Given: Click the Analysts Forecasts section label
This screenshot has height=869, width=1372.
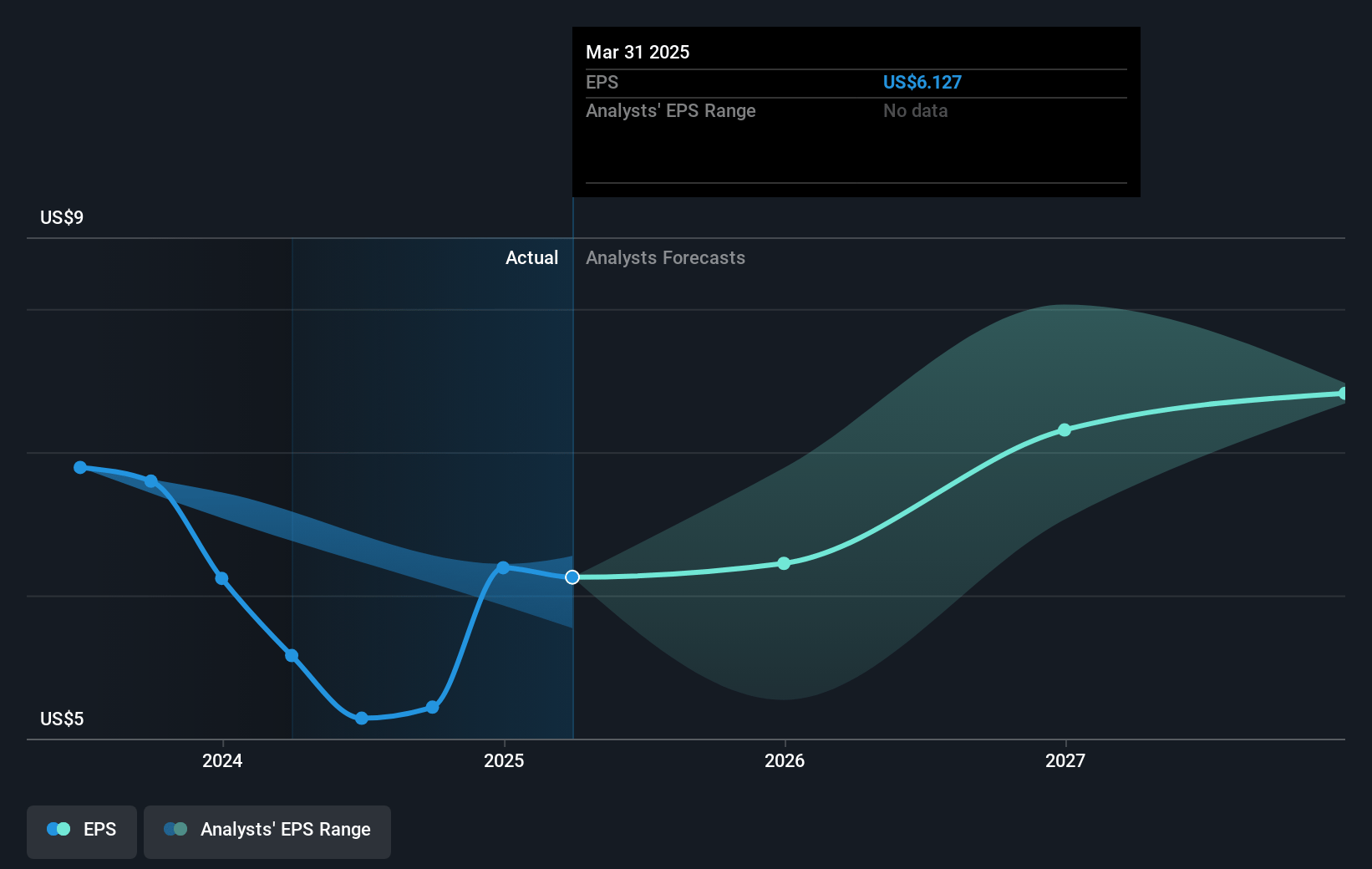Looking at the screenshot, I should point(665,257).
